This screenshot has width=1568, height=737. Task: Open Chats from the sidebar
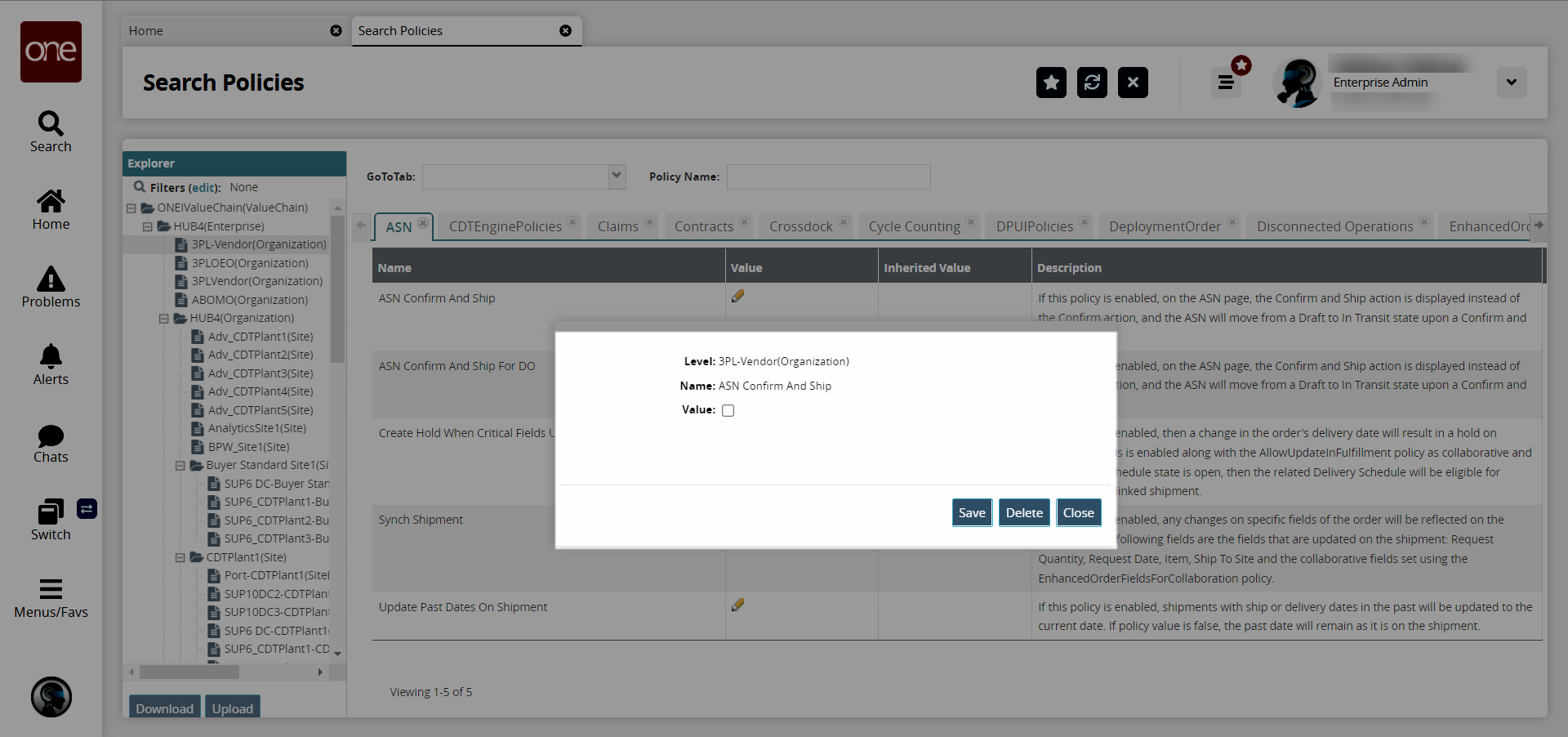click(51, 435)
